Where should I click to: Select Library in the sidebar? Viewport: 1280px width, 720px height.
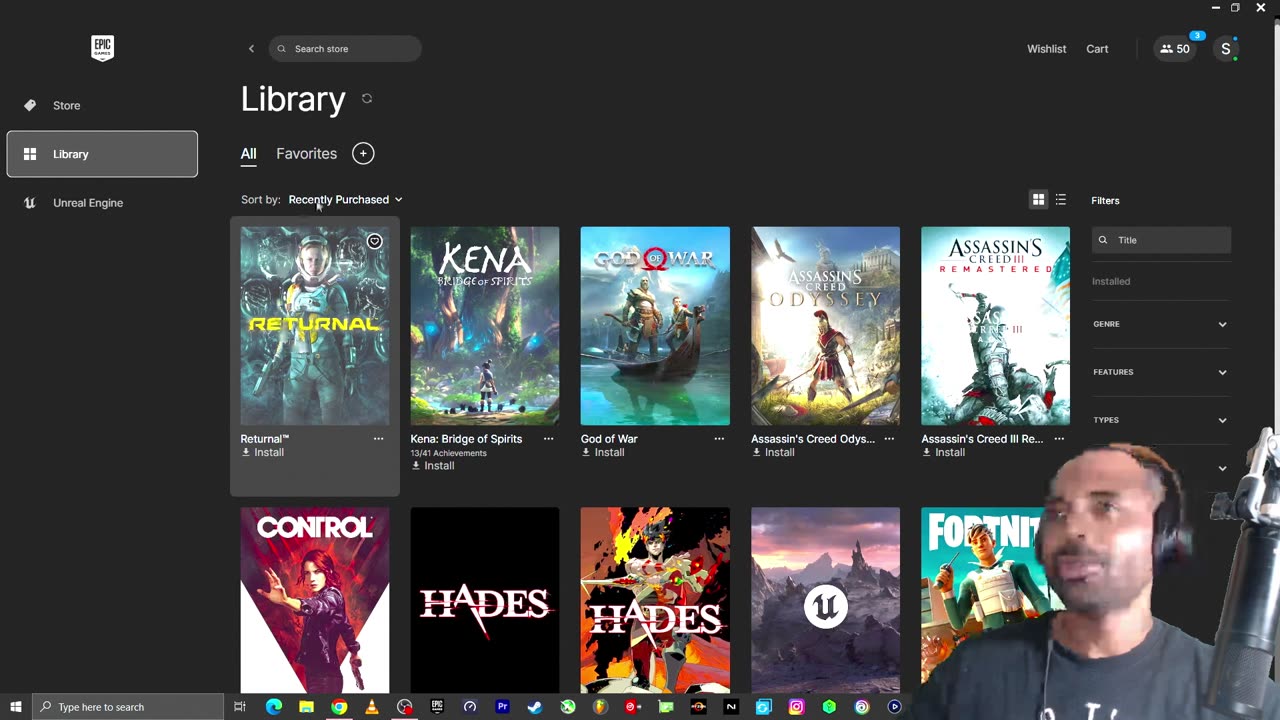102,154
